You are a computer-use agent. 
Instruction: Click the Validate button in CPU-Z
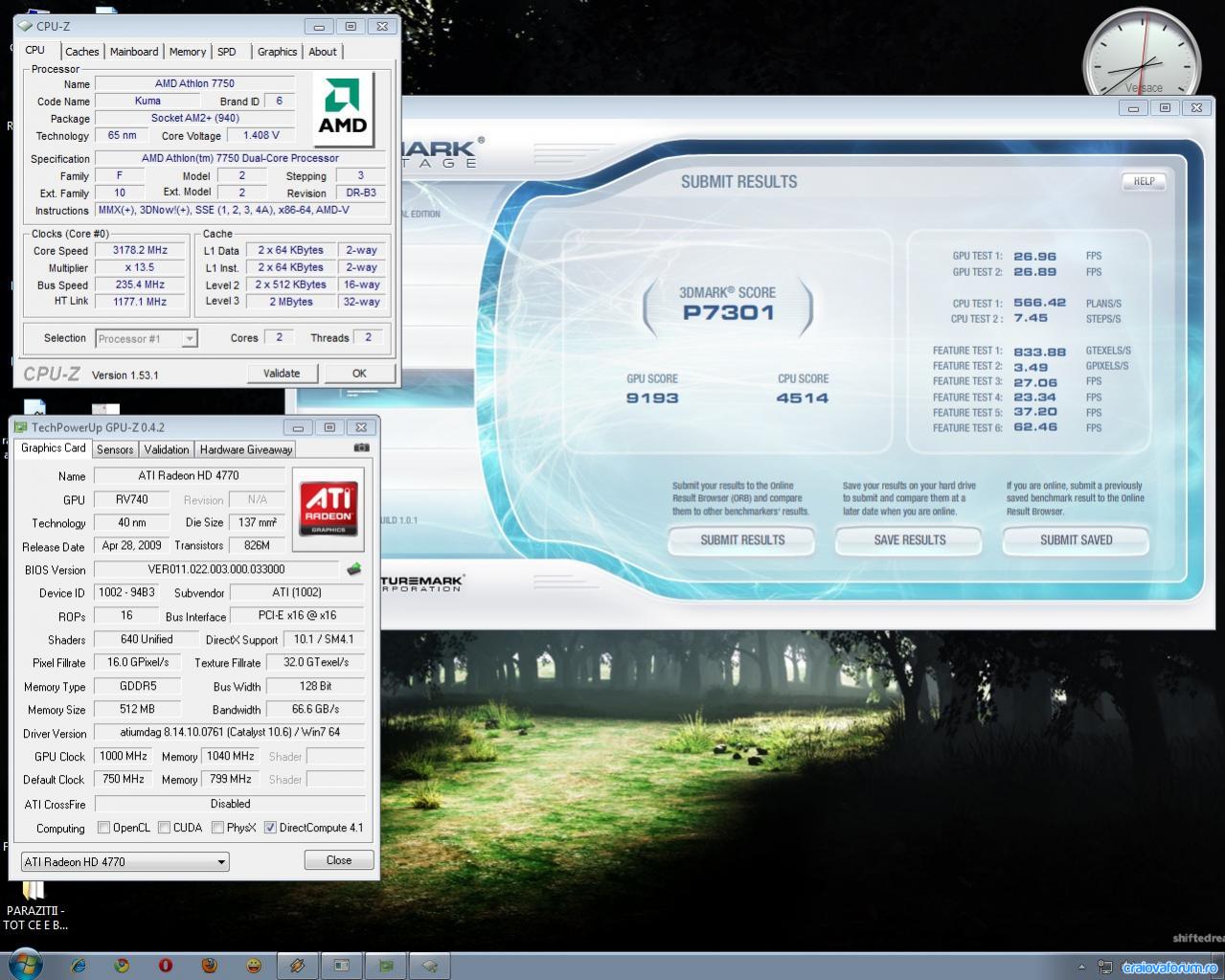(282, 374)
